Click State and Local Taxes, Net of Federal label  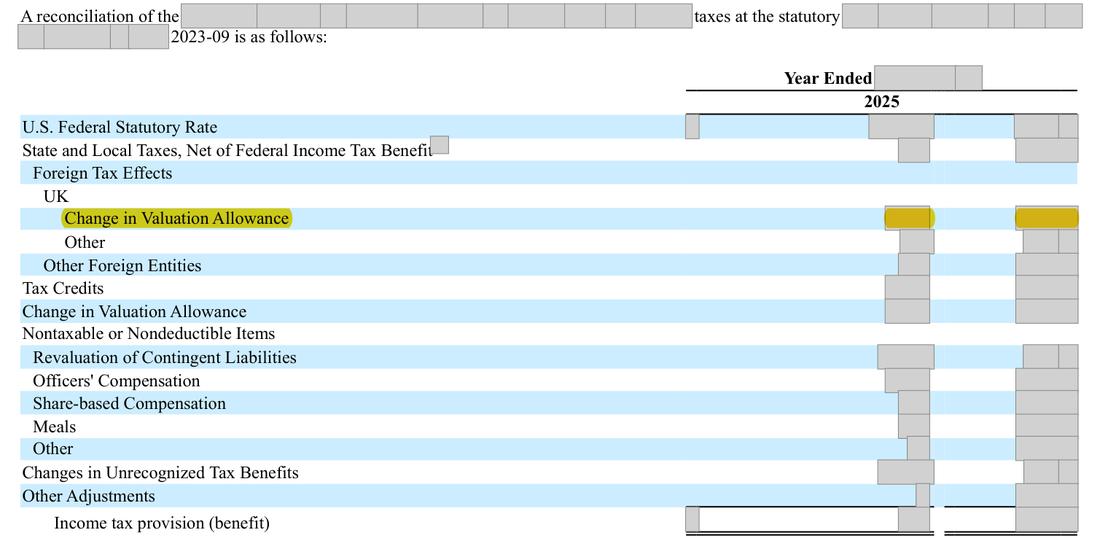[227, 151]
